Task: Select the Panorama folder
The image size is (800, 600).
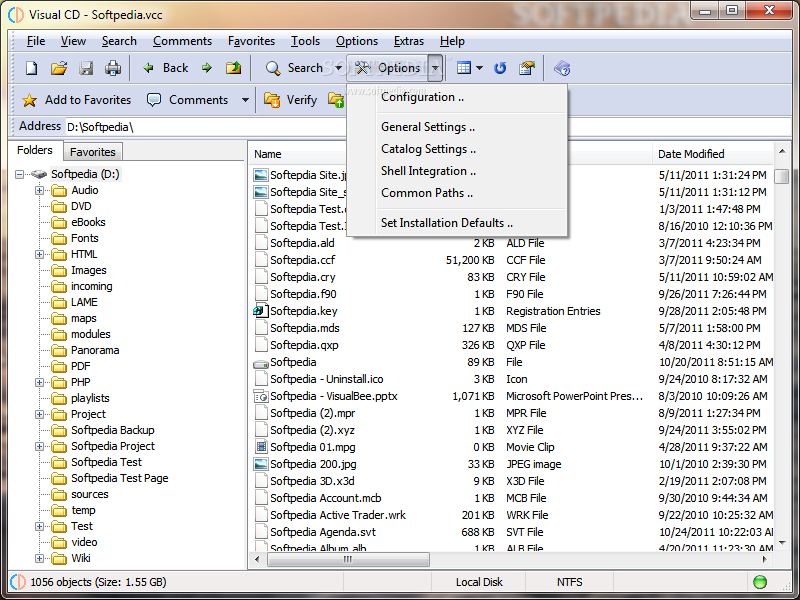Action: pos(95,351)
